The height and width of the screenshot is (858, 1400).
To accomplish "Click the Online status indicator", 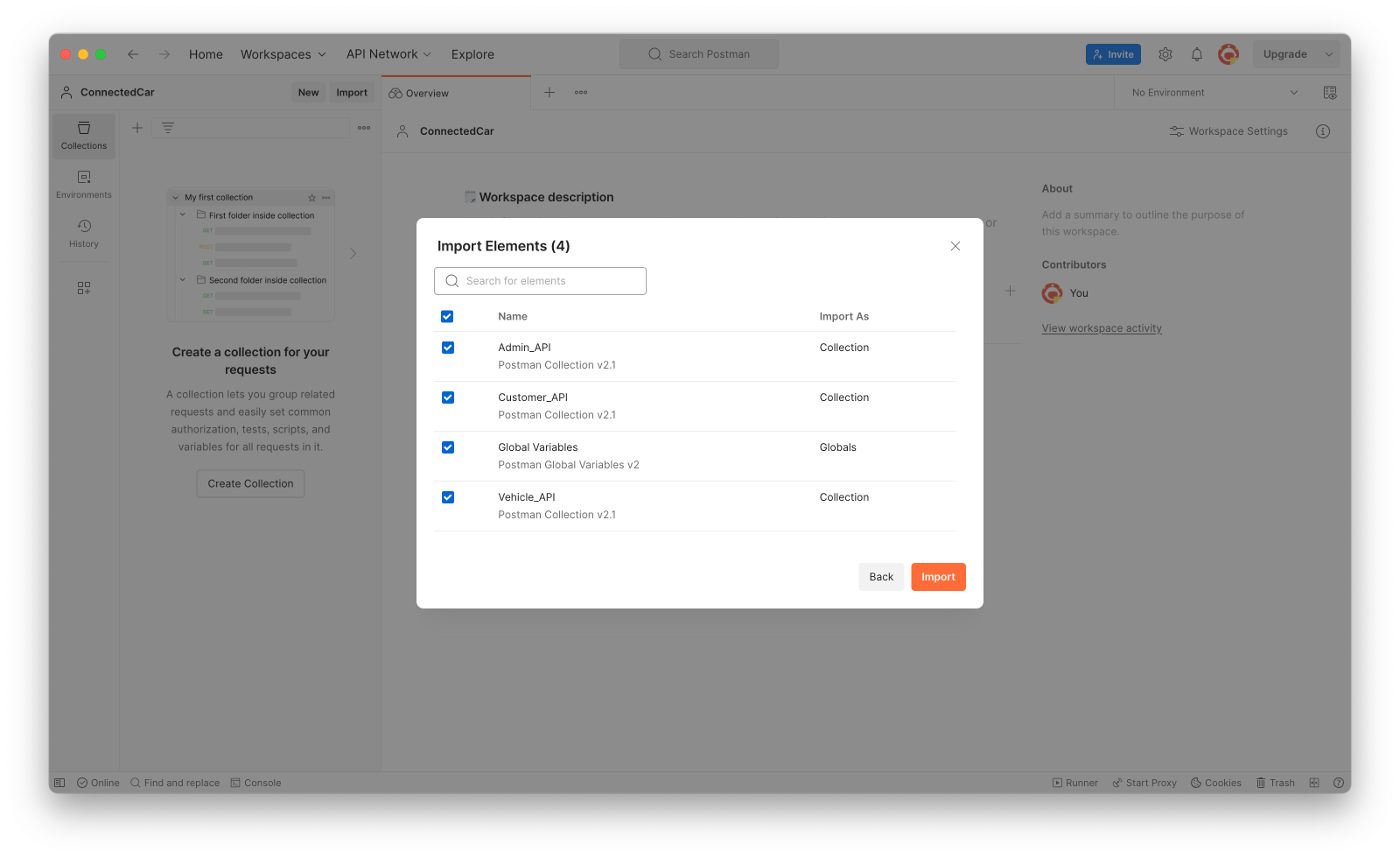I will click(x=98, y=783).
